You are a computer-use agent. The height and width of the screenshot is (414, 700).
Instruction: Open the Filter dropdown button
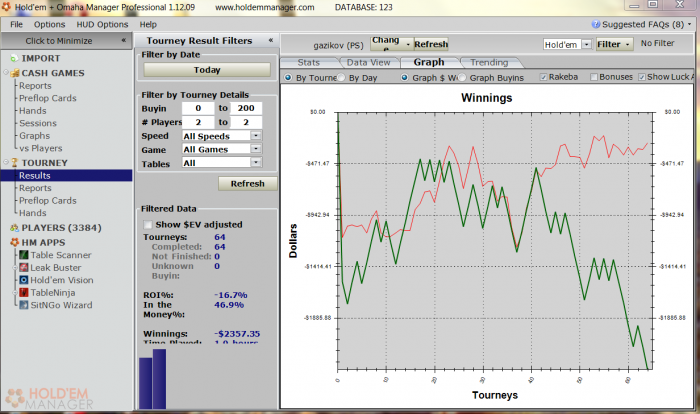tap(615, 44)
